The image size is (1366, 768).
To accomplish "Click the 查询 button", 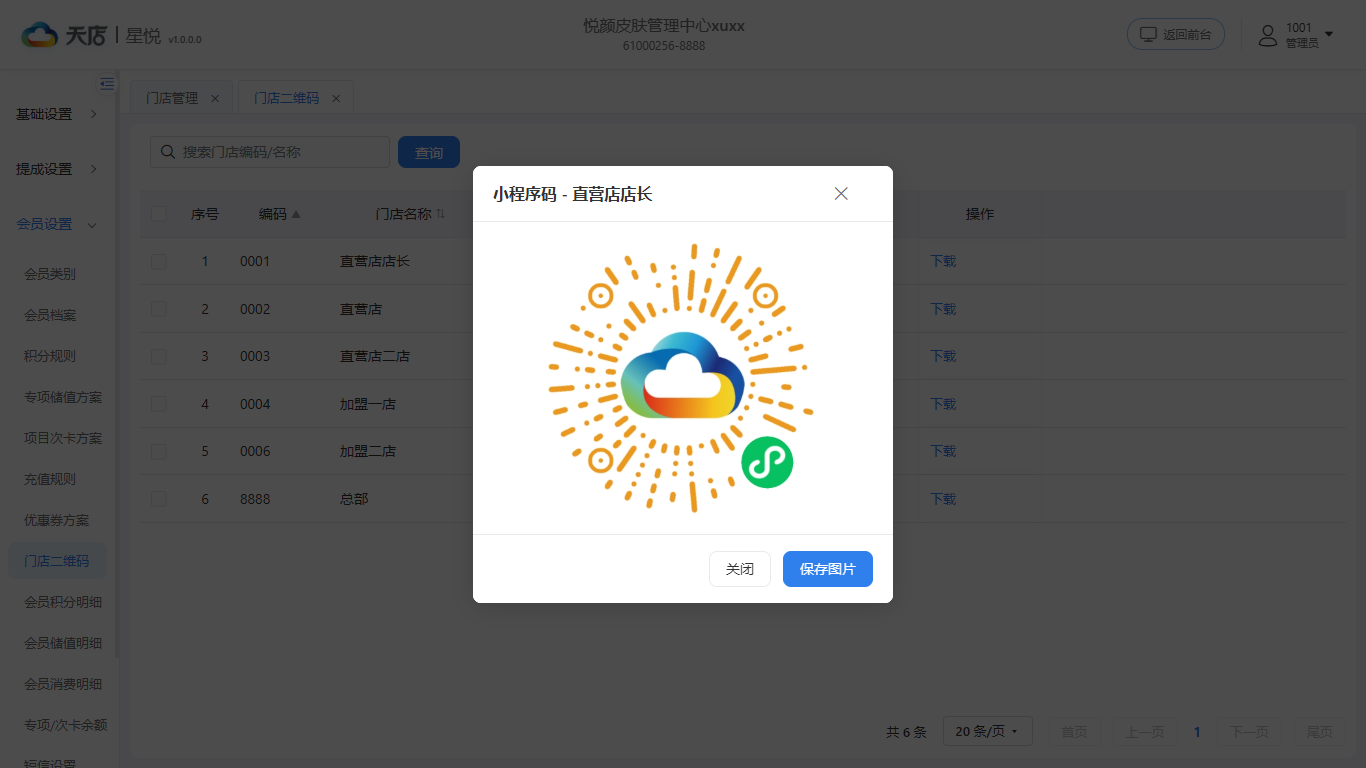I will pyautogui.click(x=429, y=152).
